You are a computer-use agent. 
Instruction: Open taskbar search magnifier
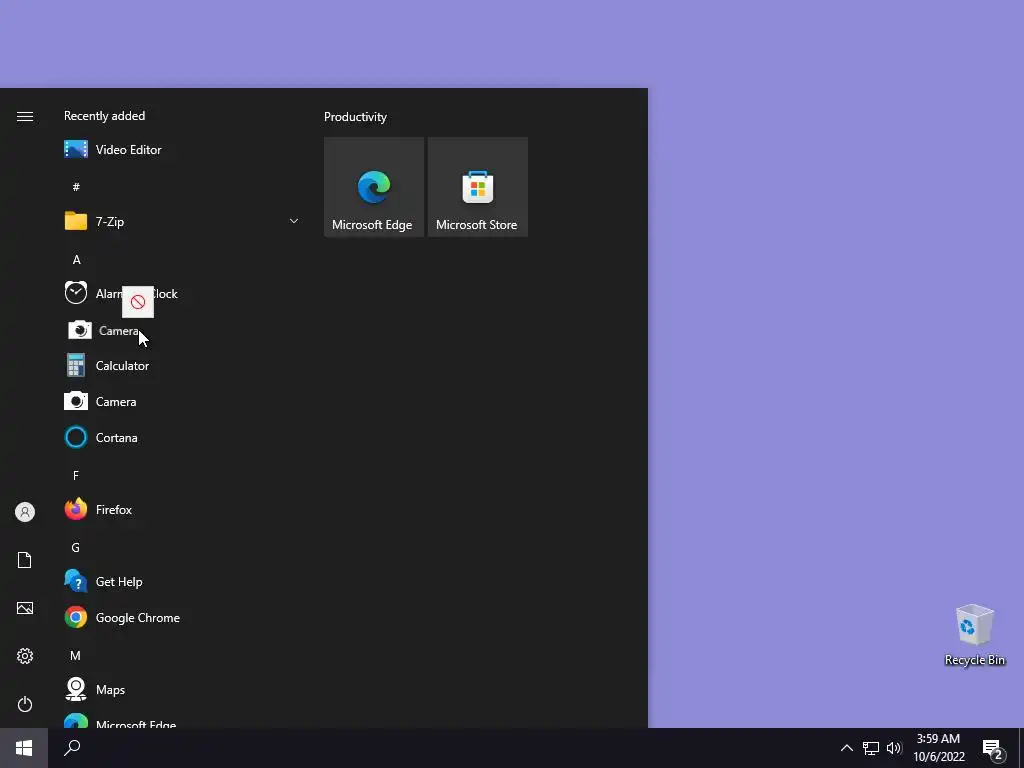[x=72, y=748]
